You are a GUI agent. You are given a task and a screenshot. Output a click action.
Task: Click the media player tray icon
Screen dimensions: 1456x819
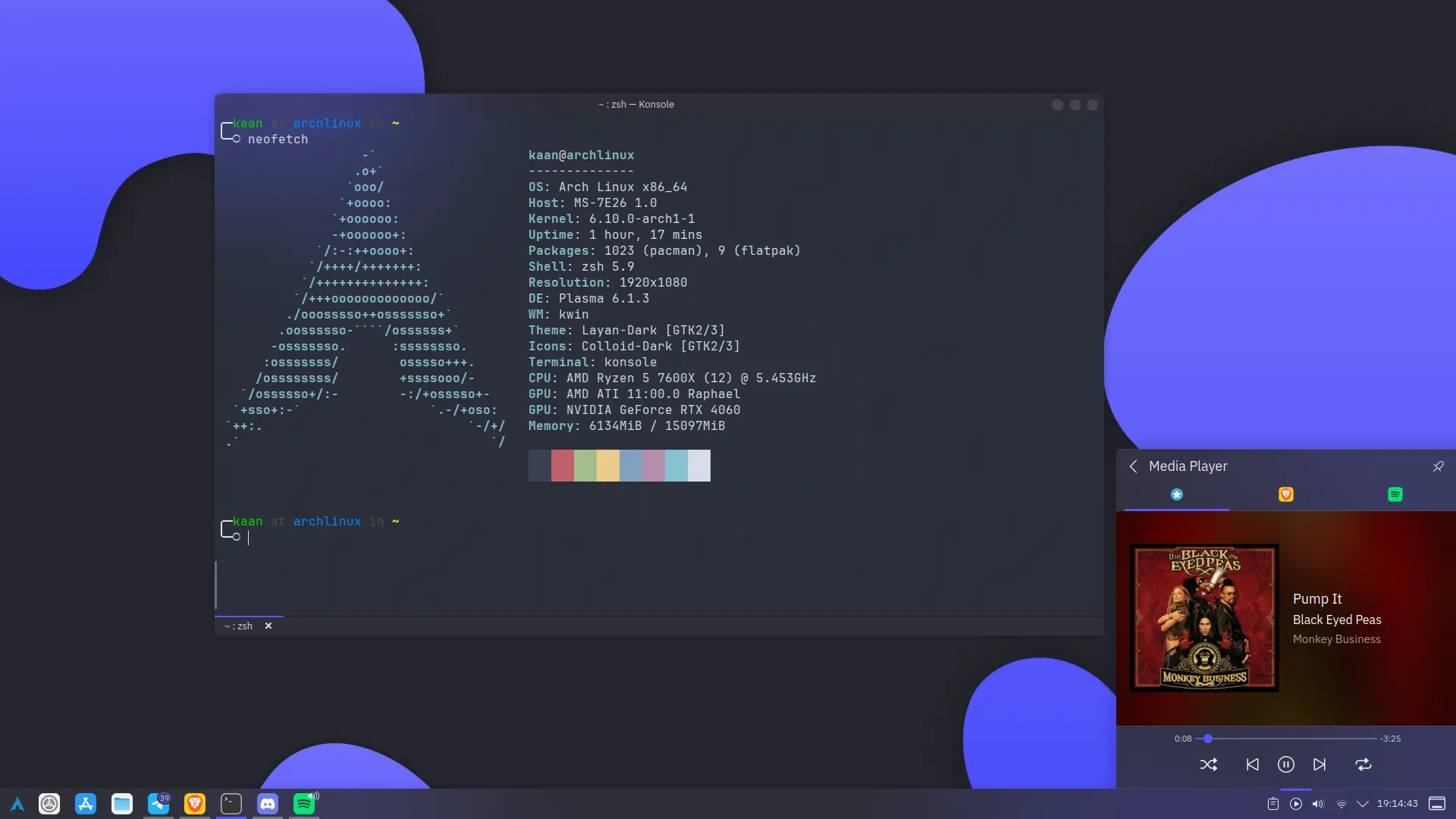click(1296, 804)
